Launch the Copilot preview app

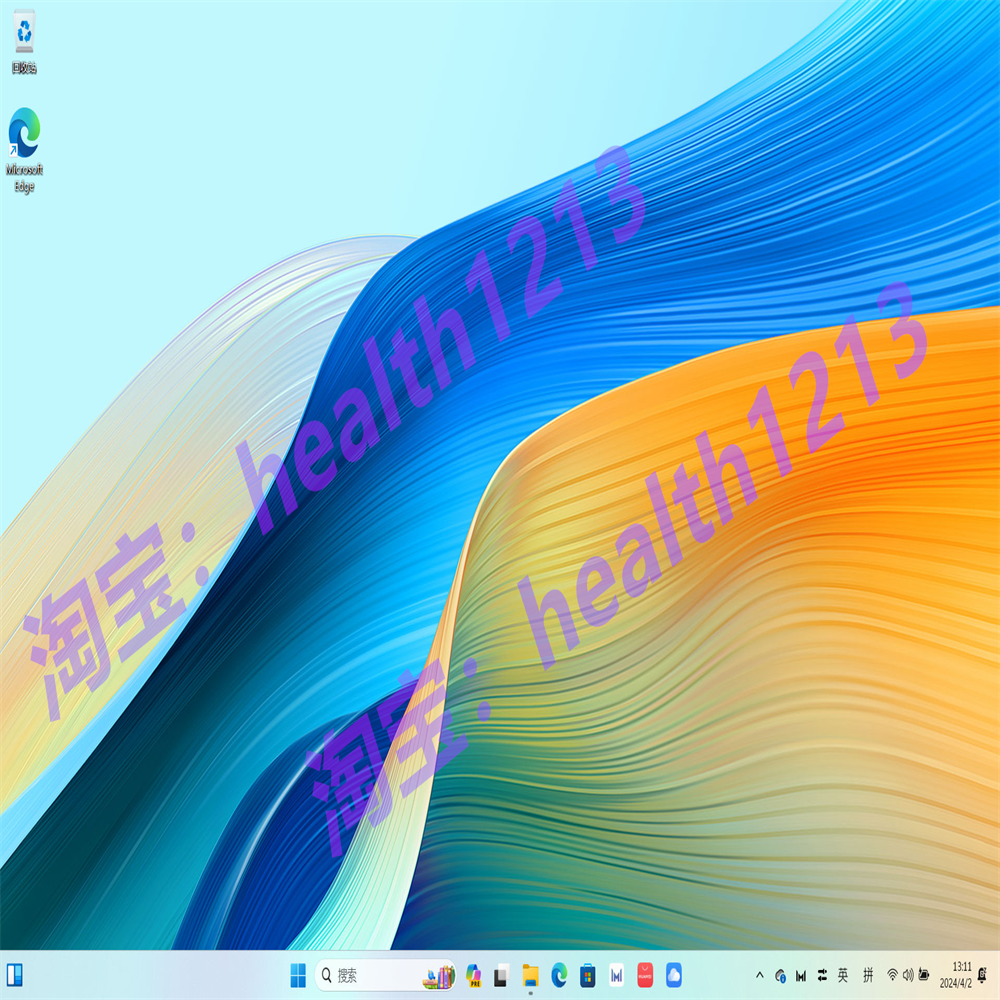(475, 975)
